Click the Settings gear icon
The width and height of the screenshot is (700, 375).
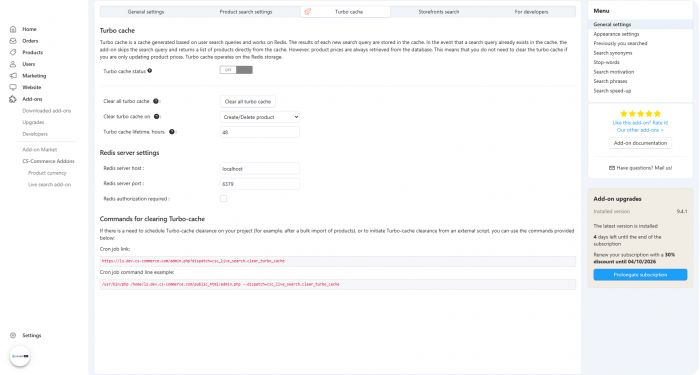tap(13, 335)
